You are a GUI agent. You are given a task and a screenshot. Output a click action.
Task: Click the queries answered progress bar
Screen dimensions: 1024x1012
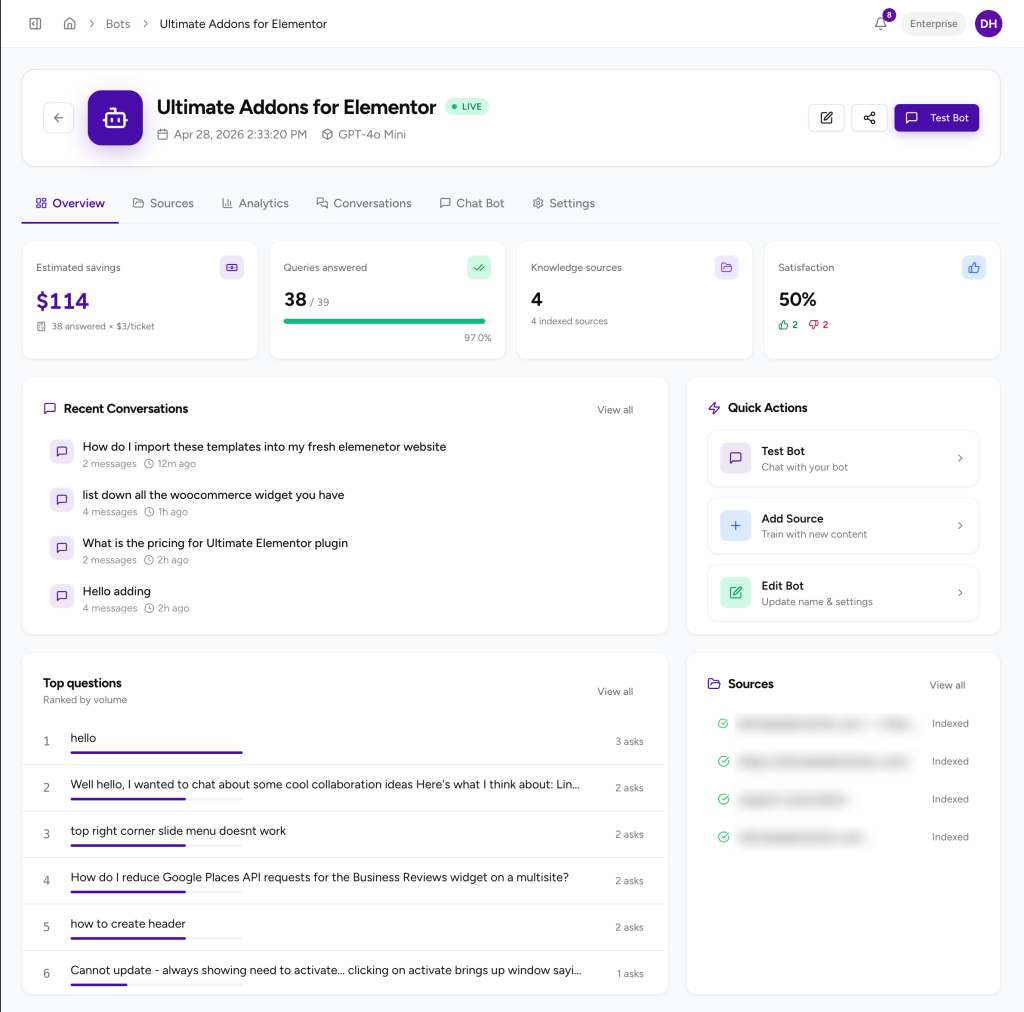pos(387,321)
